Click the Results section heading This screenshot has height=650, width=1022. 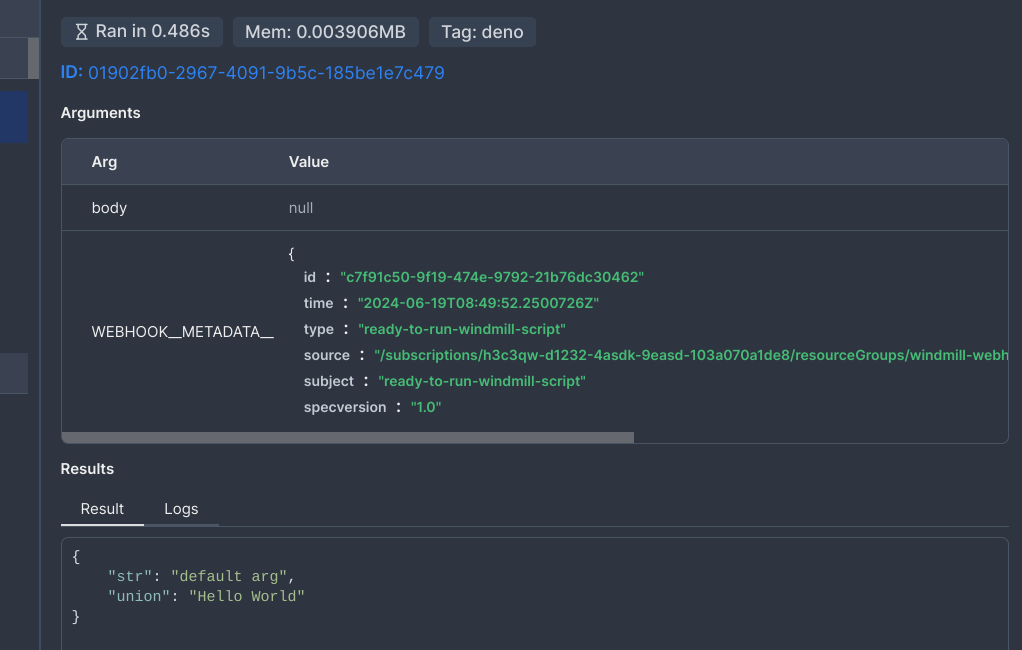(x=86, y=468)
